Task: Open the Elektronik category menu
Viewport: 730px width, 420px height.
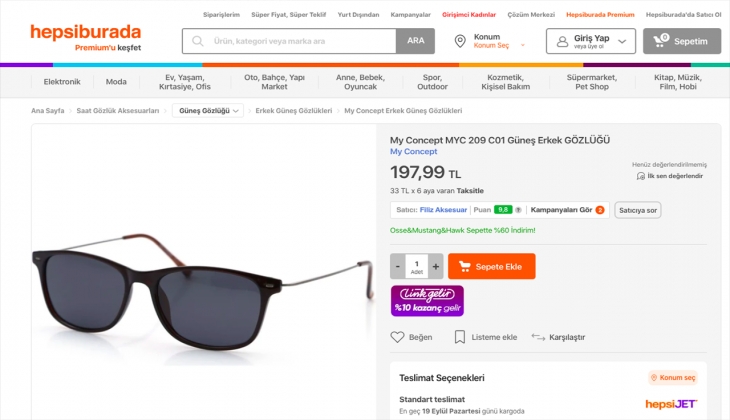Action: click(x=62, y=82)
